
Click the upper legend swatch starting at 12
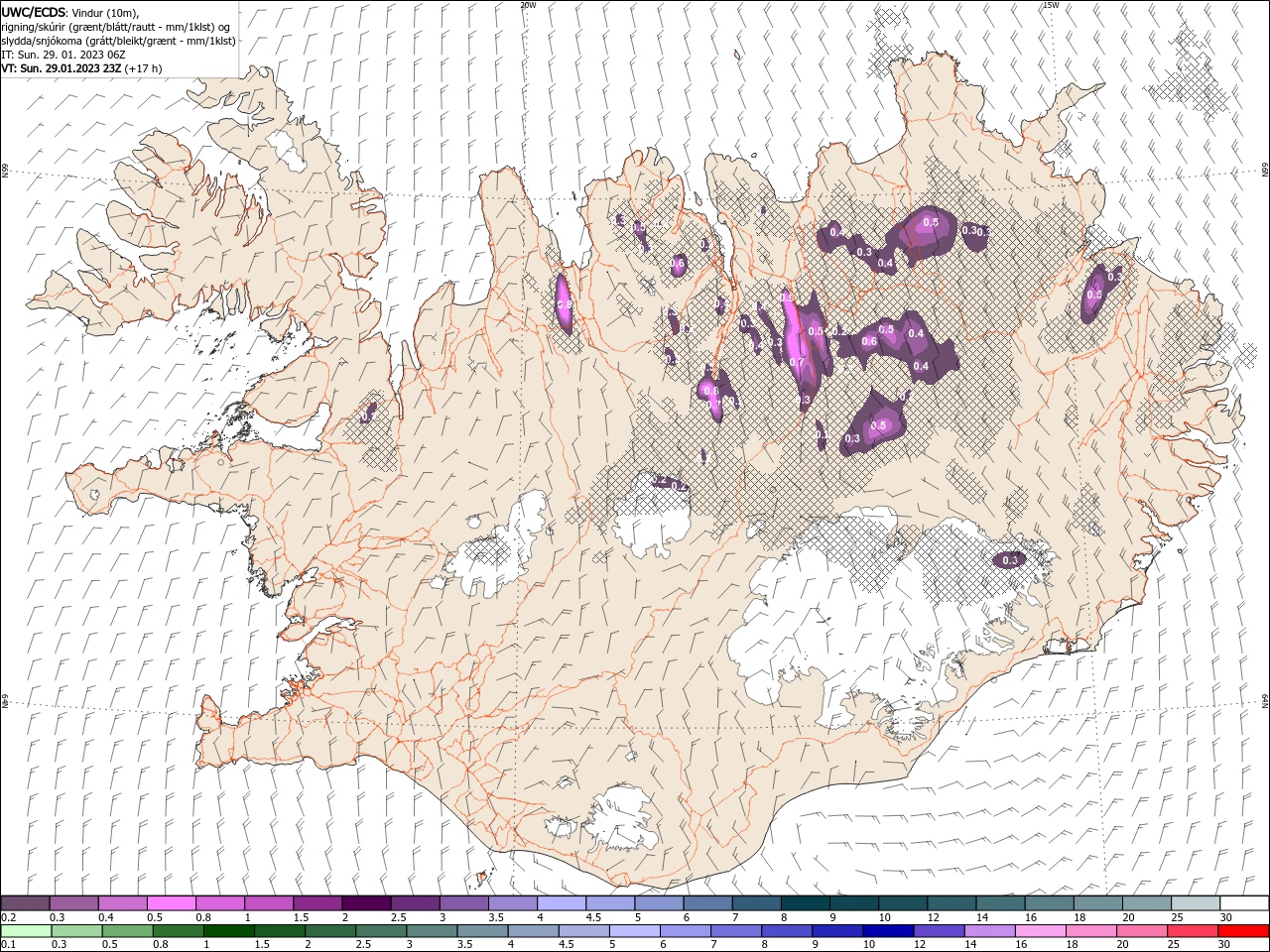[952, 902]
